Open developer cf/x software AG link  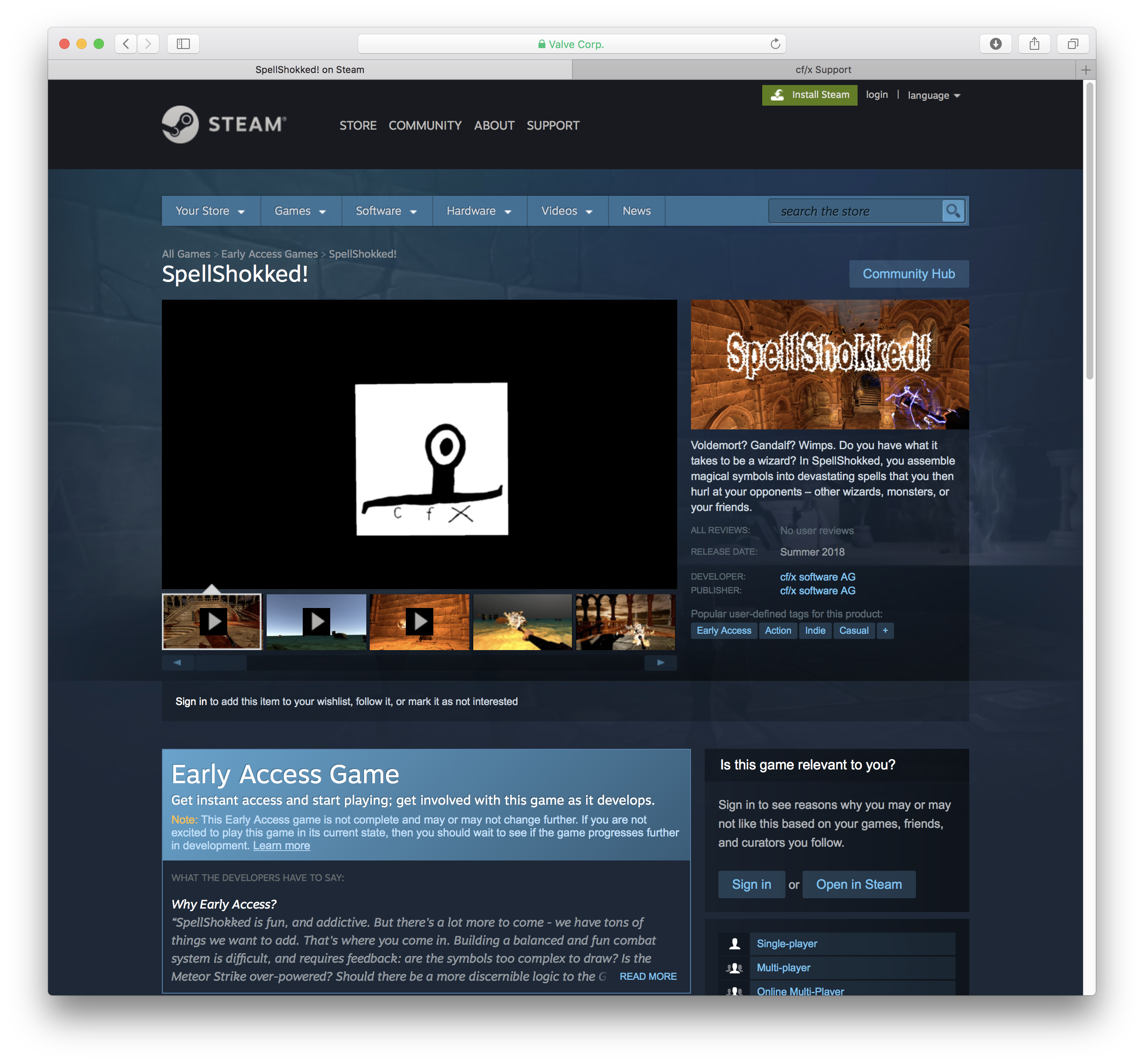(x=818, y=577)
